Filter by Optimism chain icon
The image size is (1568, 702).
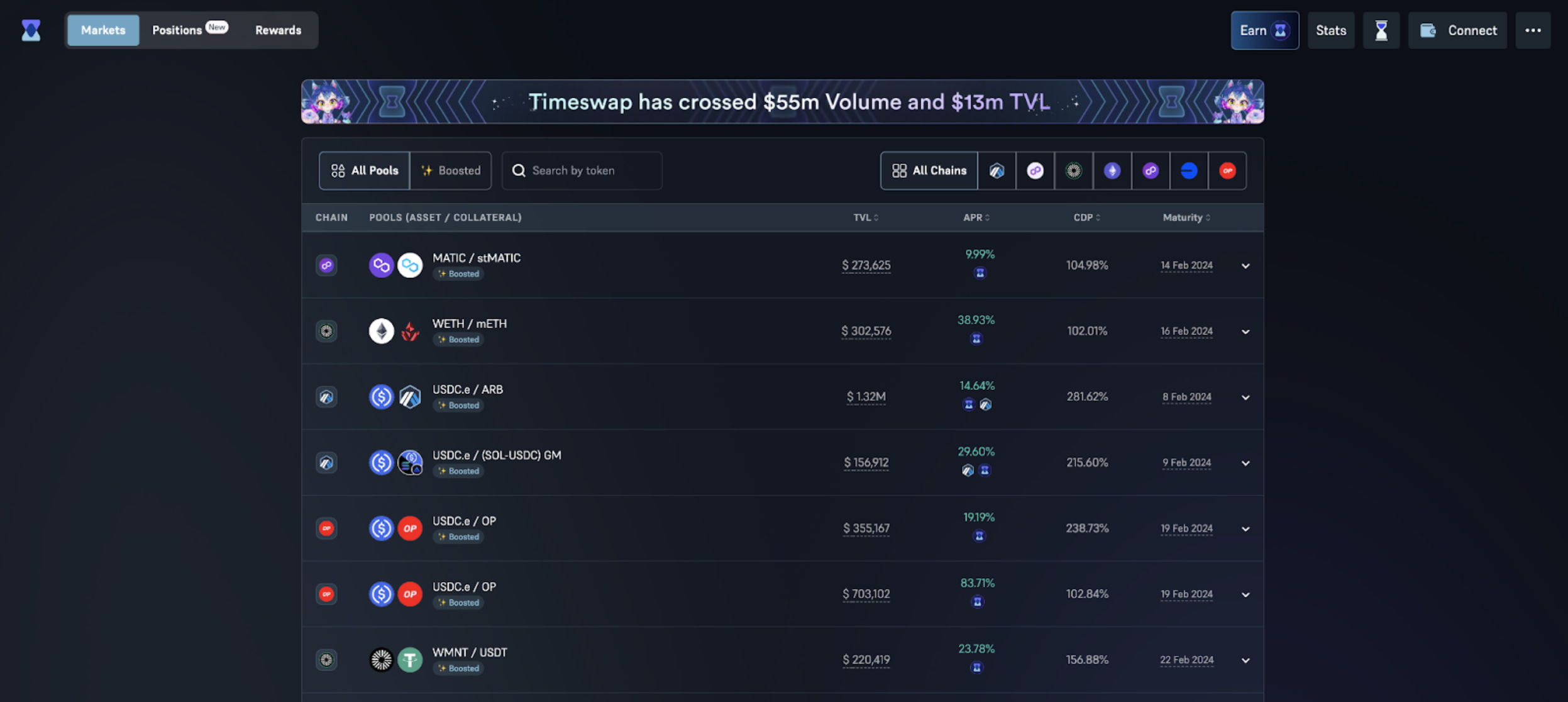(x=1227, y=170)
